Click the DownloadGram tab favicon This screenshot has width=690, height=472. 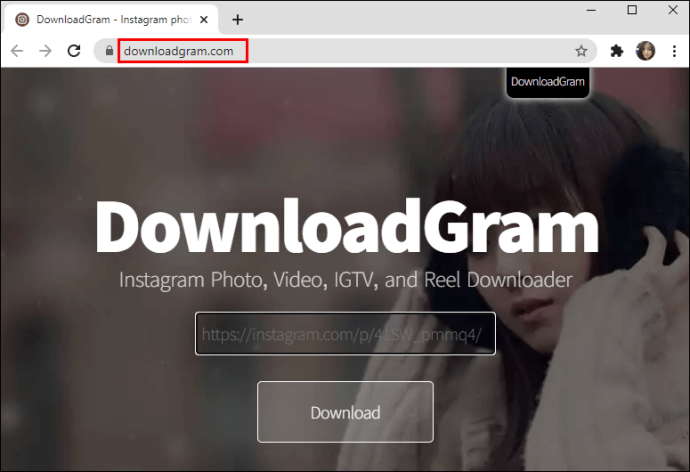[x=22, y=19]
